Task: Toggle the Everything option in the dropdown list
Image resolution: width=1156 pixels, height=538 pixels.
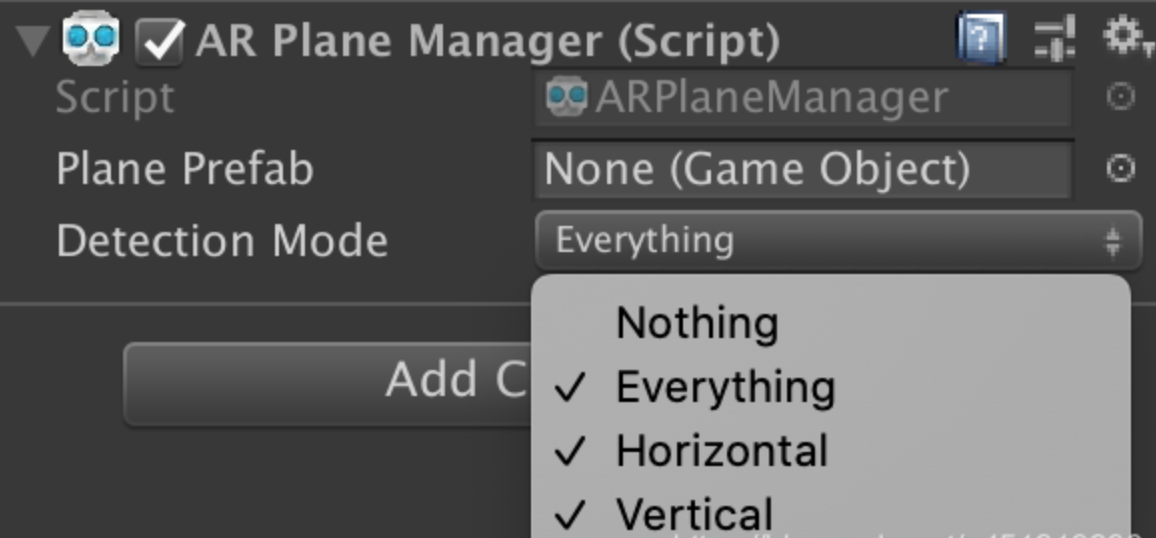Action: tap(725, 387)
